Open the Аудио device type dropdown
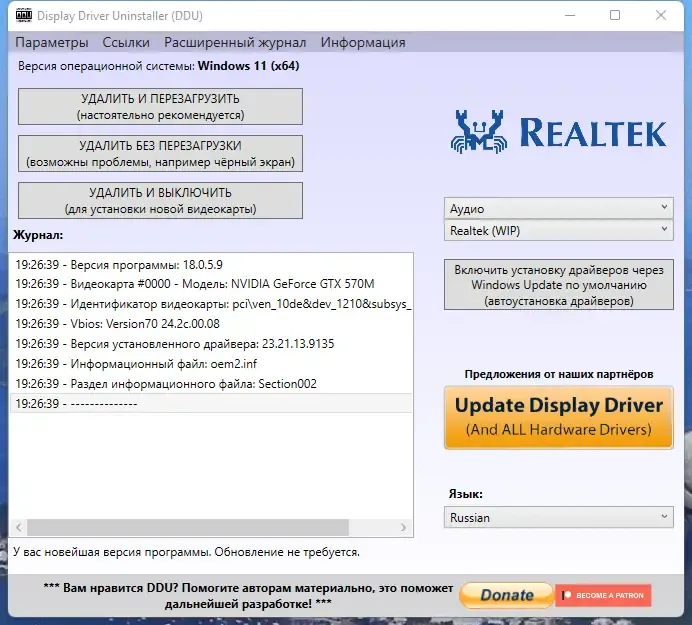 coord(558,208)
